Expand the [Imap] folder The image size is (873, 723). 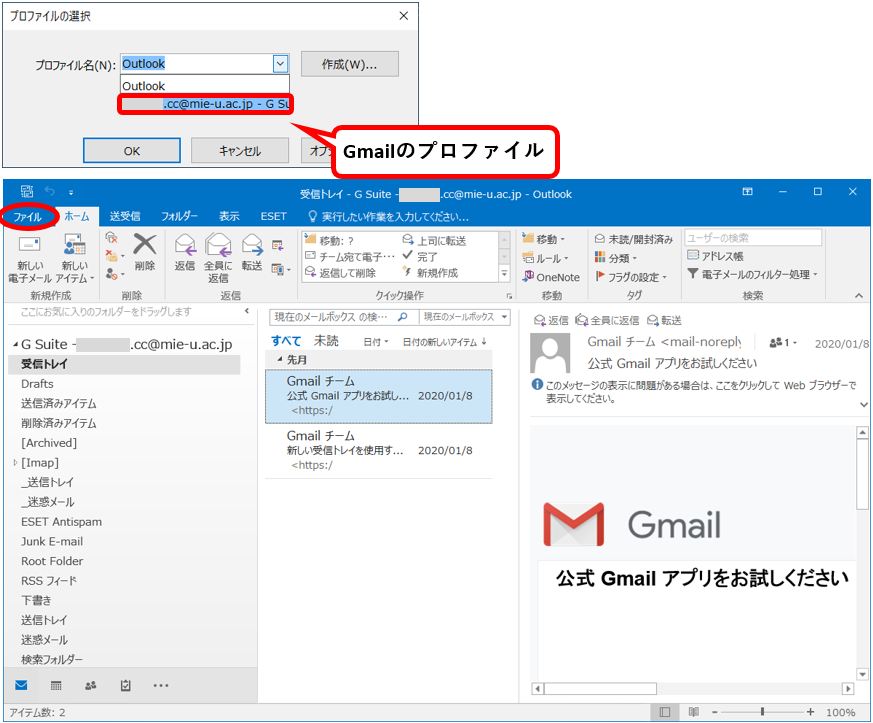click(15, 463)
